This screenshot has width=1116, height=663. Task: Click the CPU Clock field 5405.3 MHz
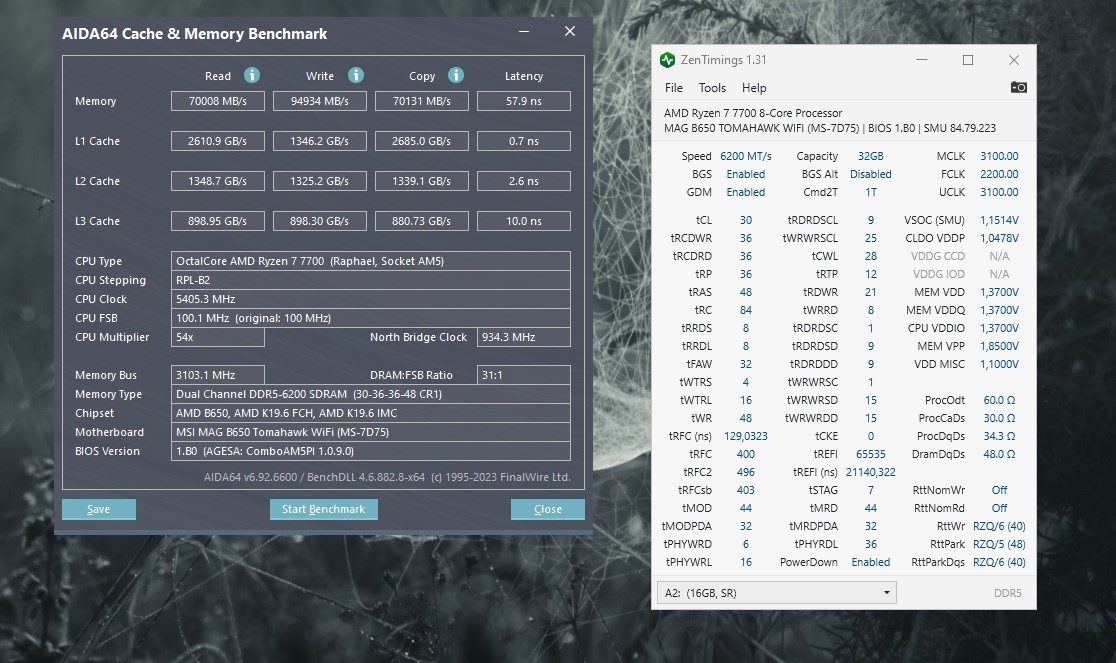[371, 299]
